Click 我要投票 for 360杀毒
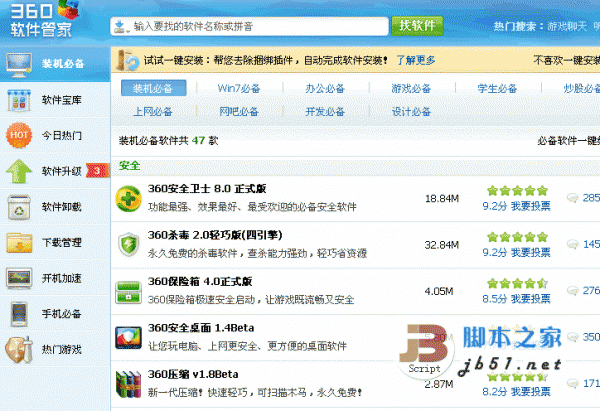600x411 pixels. pos(531,253)
